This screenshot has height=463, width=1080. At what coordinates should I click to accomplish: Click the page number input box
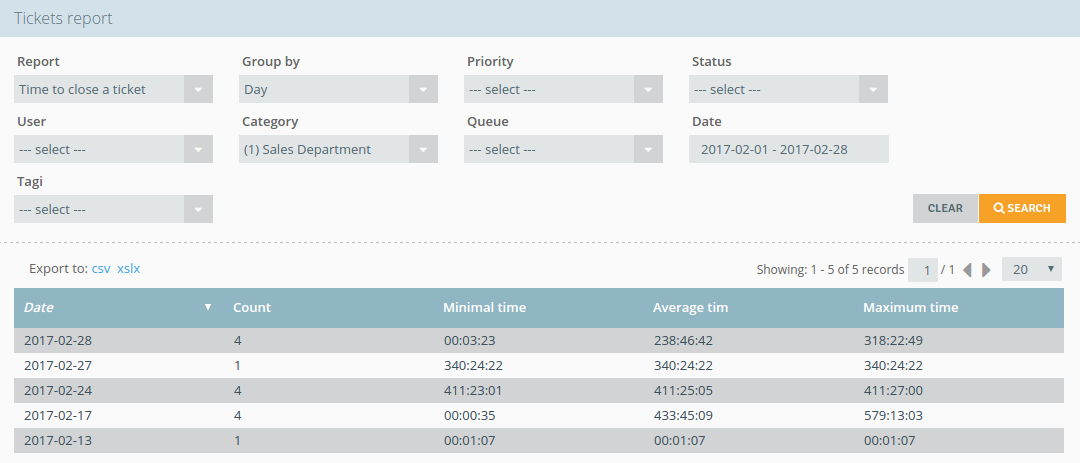923,269
